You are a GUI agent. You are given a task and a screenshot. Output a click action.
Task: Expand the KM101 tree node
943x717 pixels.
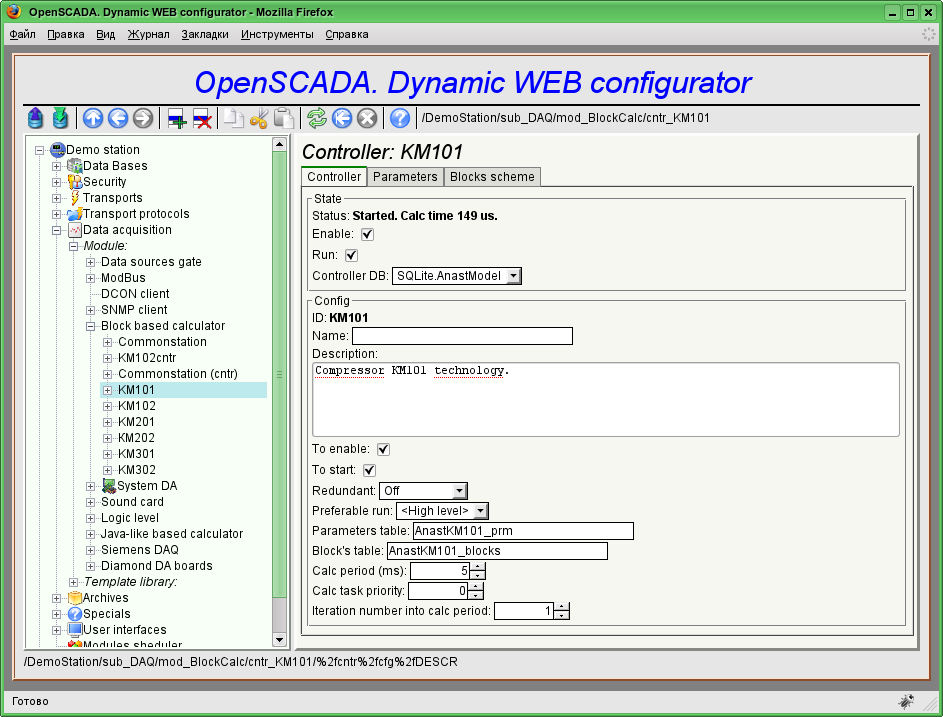pyautogui.click(x=107, y=390)
